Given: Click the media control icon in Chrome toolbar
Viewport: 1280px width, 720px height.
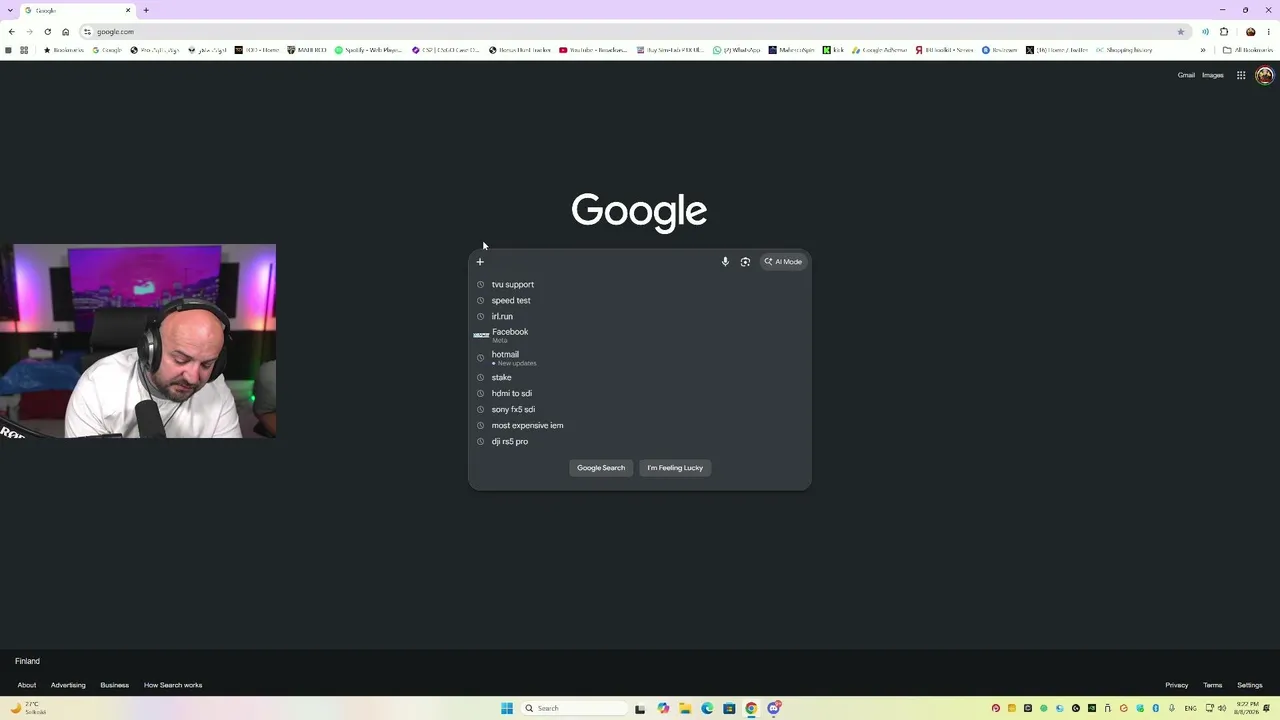Looking at the screenshot, I should [1205, 32].
